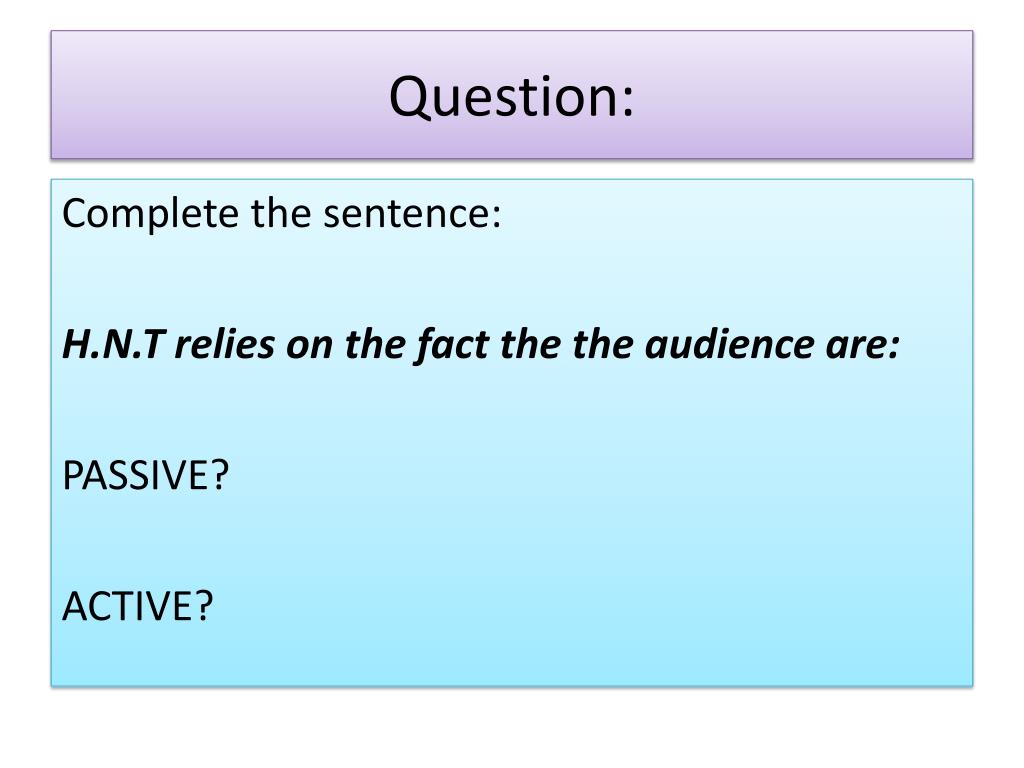
Task: Click the 'Complete the sentence:' instruction line
Action: pos(281,214)
